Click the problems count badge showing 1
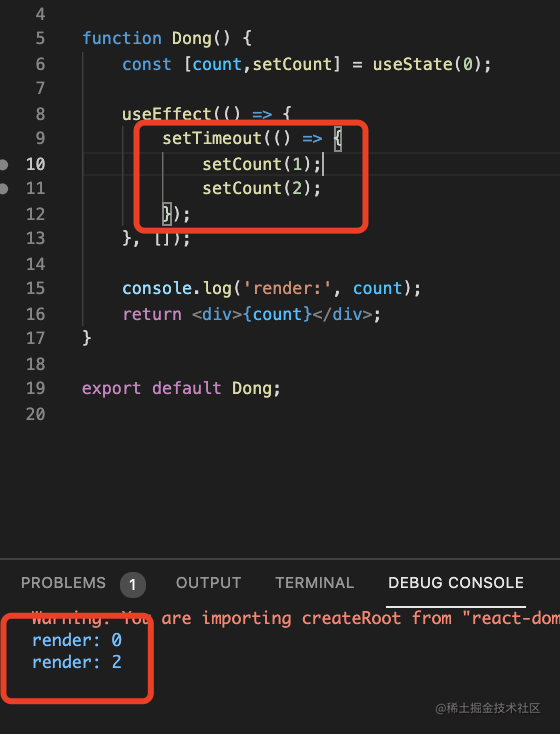This screenshot has width=560, height=734. [133, 584]
